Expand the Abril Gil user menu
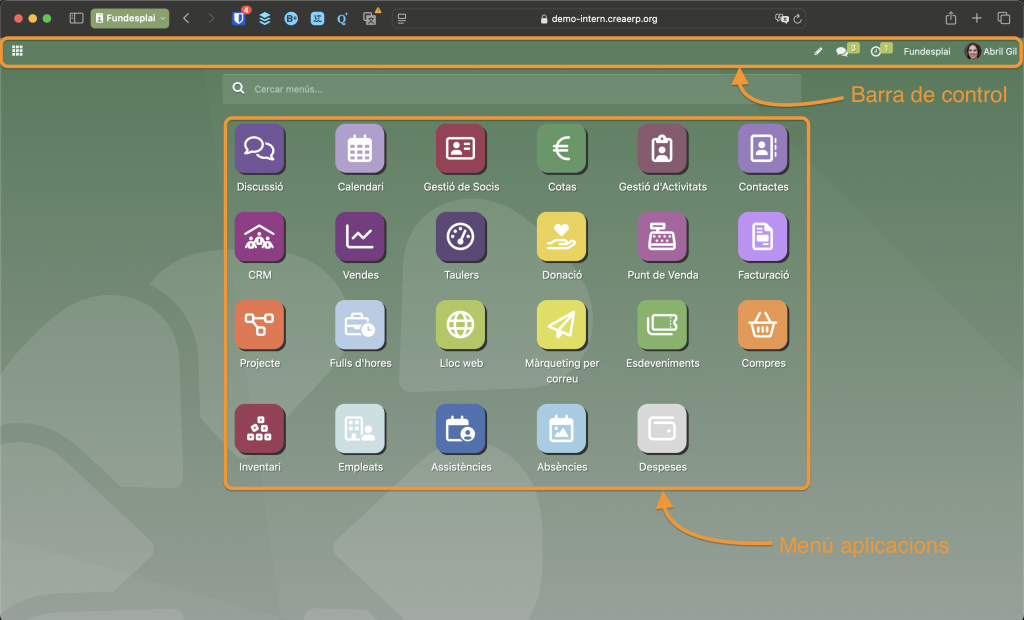 [x=990, y=52]
